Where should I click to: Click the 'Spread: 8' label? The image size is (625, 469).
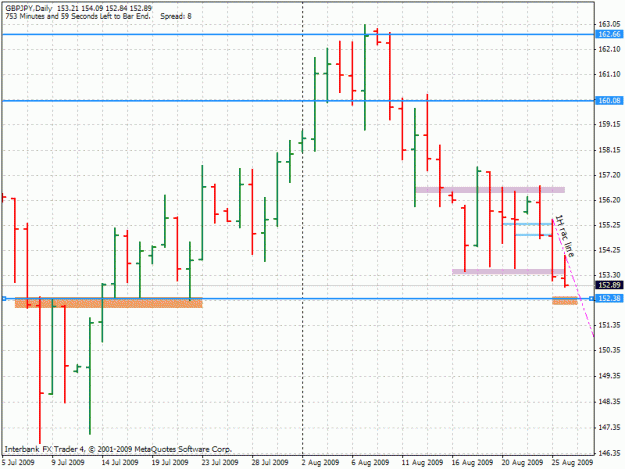[176, 16]
